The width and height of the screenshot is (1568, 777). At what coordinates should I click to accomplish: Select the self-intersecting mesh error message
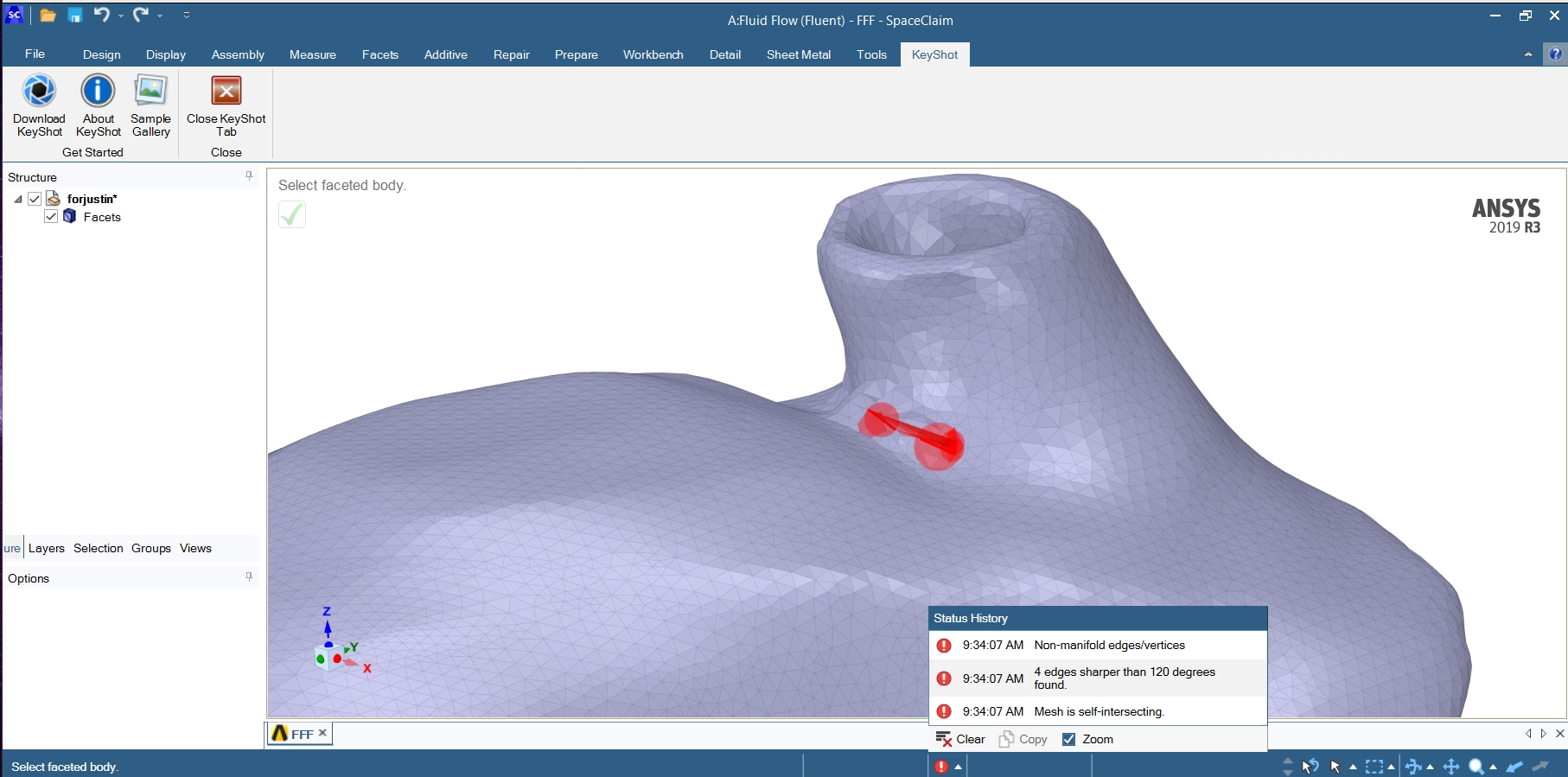(x=1099, y=711)
